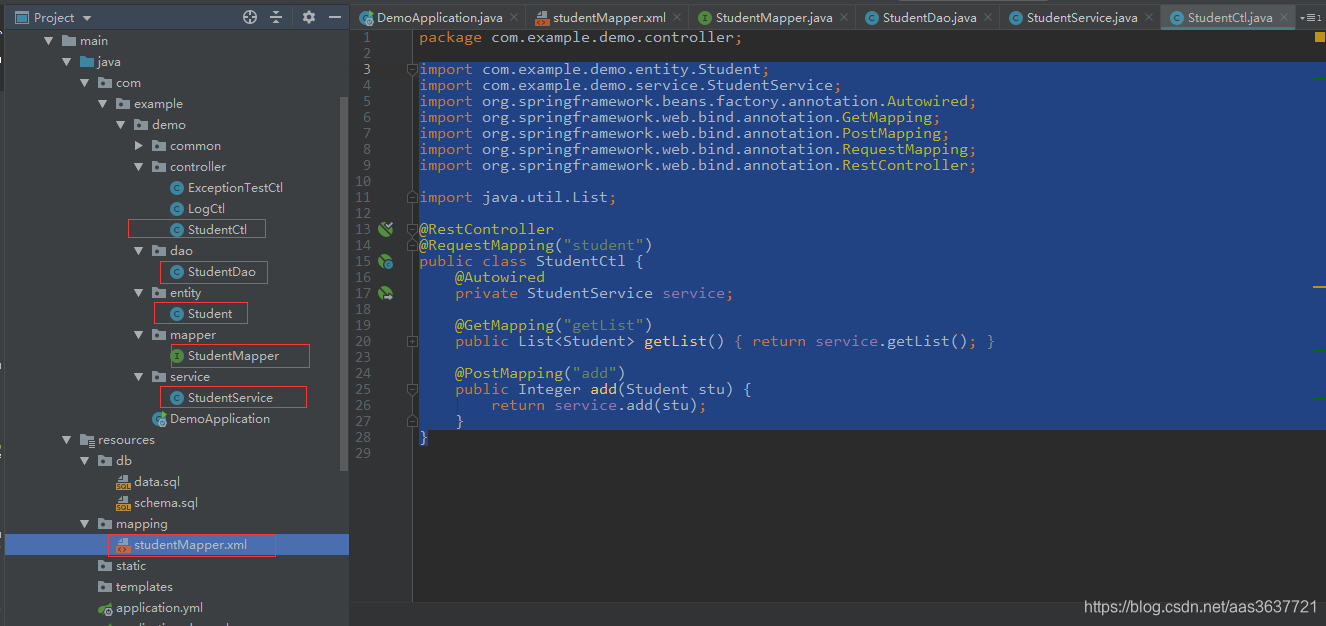Collapse the example package
1326x626 pixels.
coord(103,104)
